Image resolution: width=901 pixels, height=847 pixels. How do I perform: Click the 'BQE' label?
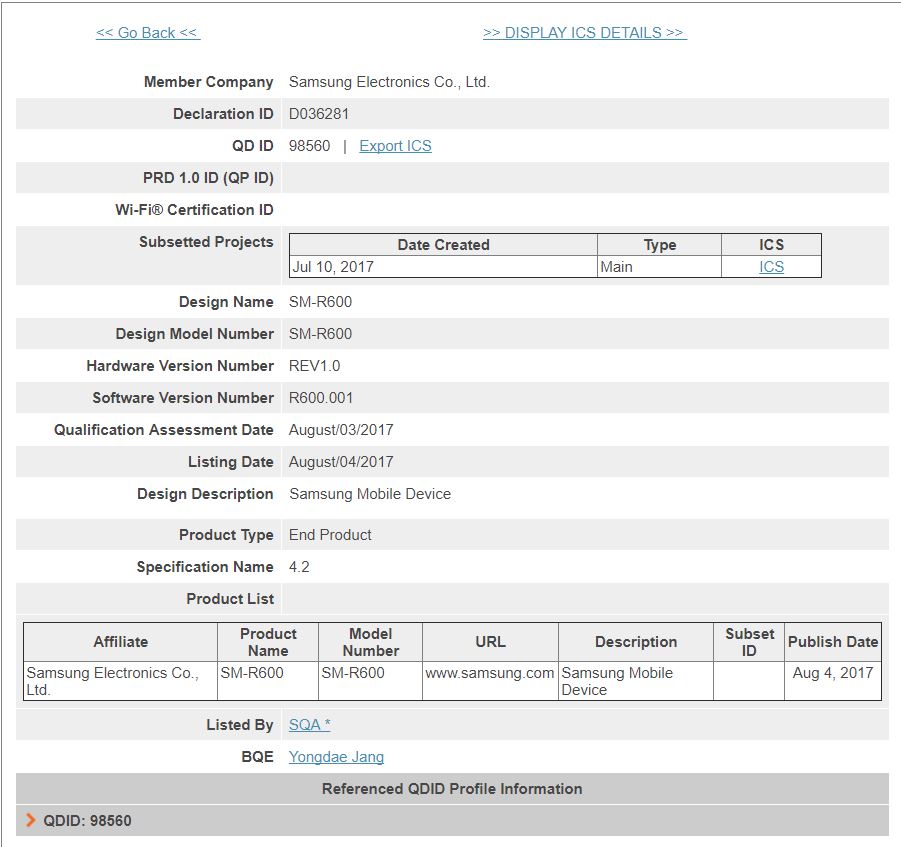pyautogui.click(x=257, y=757)
